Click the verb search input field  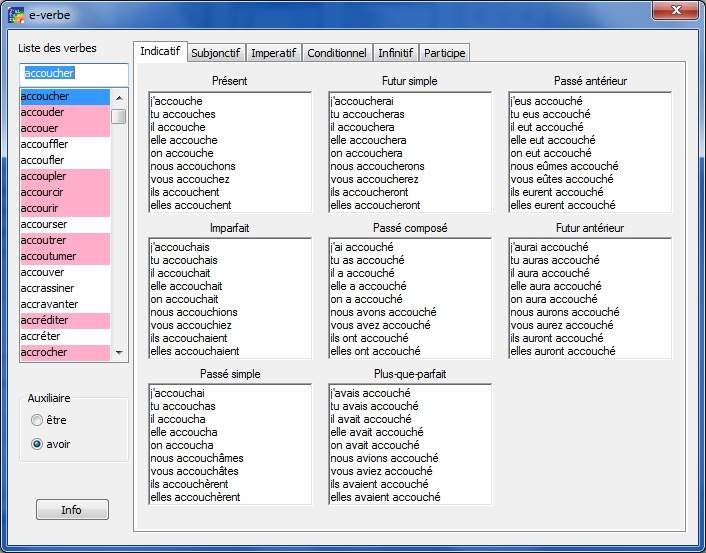(x=74, y=73)
